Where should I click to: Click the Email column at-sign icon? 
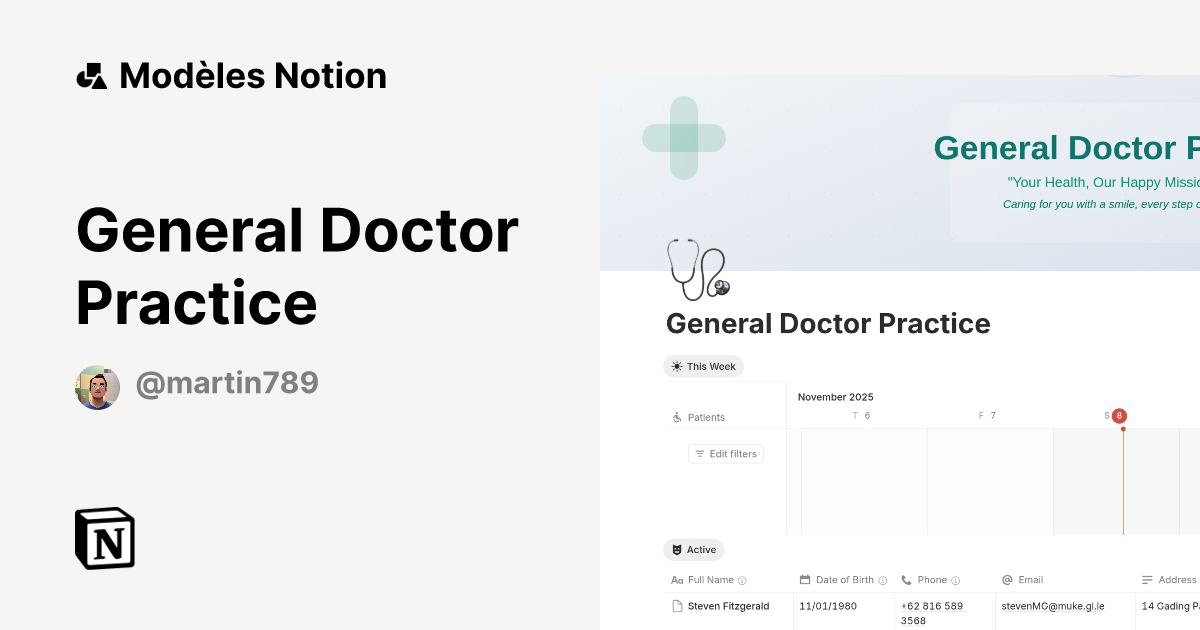tap(1007, 580)
